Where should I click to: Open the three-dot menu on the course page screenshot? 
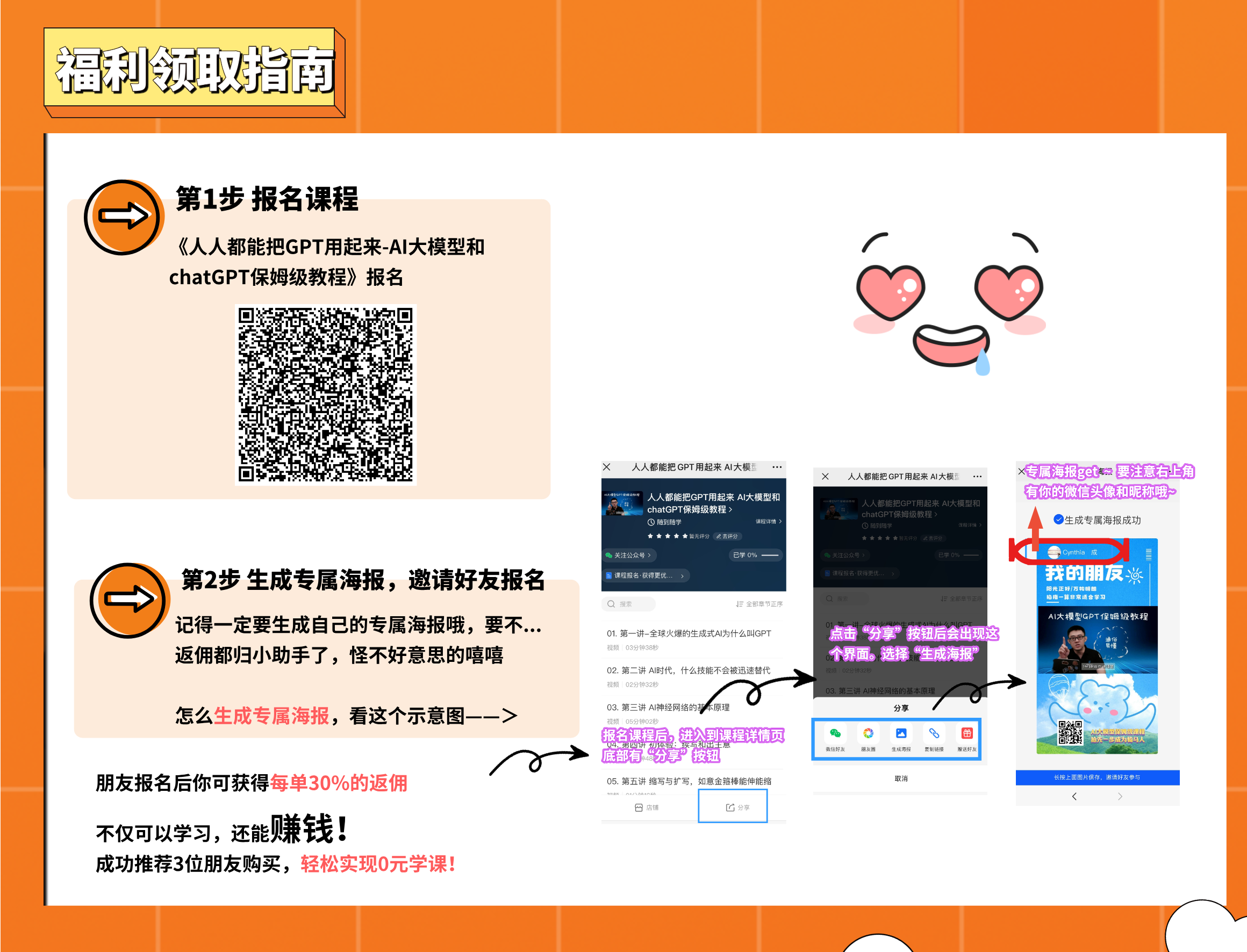(777, 467)
